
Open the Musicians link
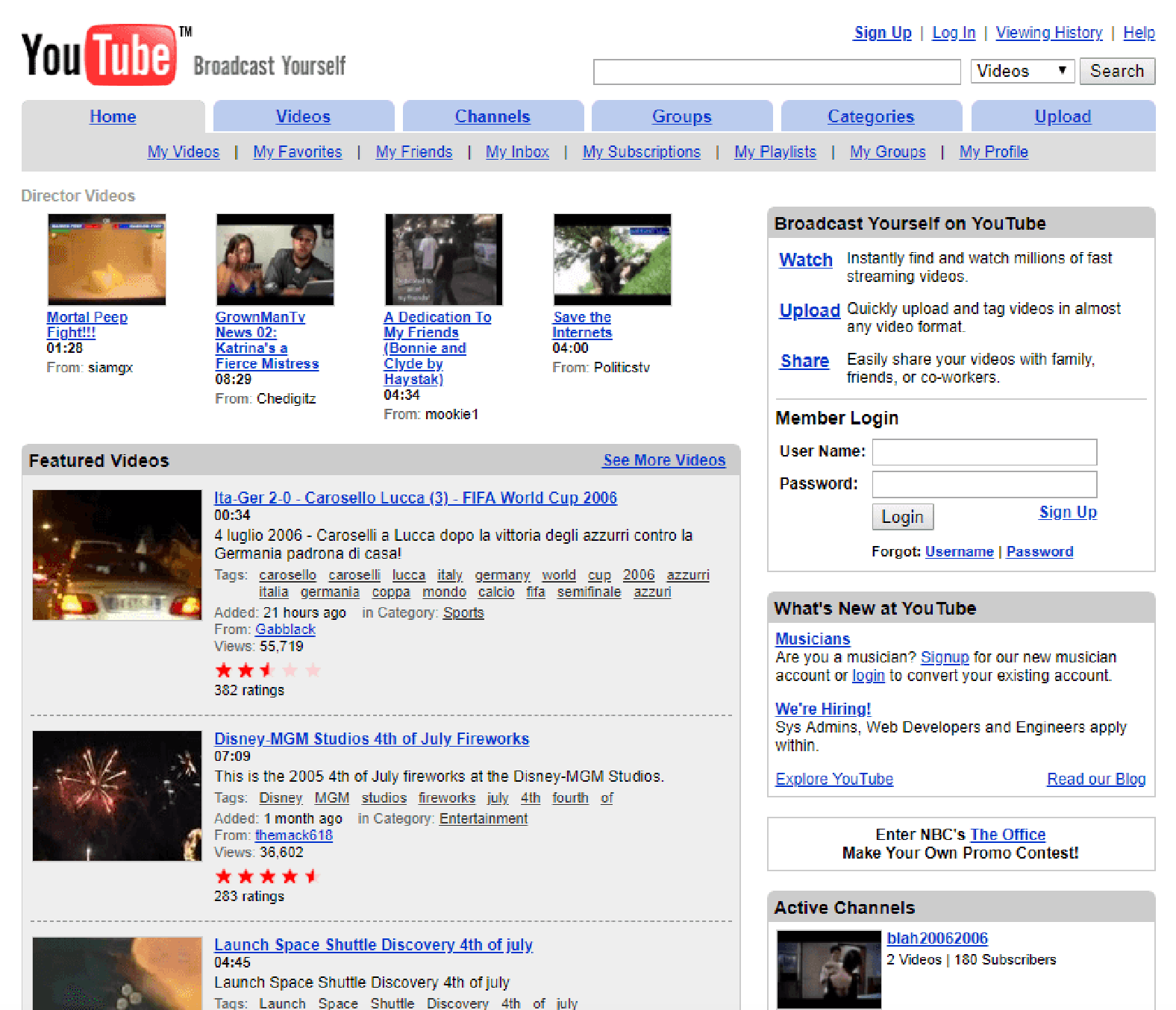click(x=813, y=639)
